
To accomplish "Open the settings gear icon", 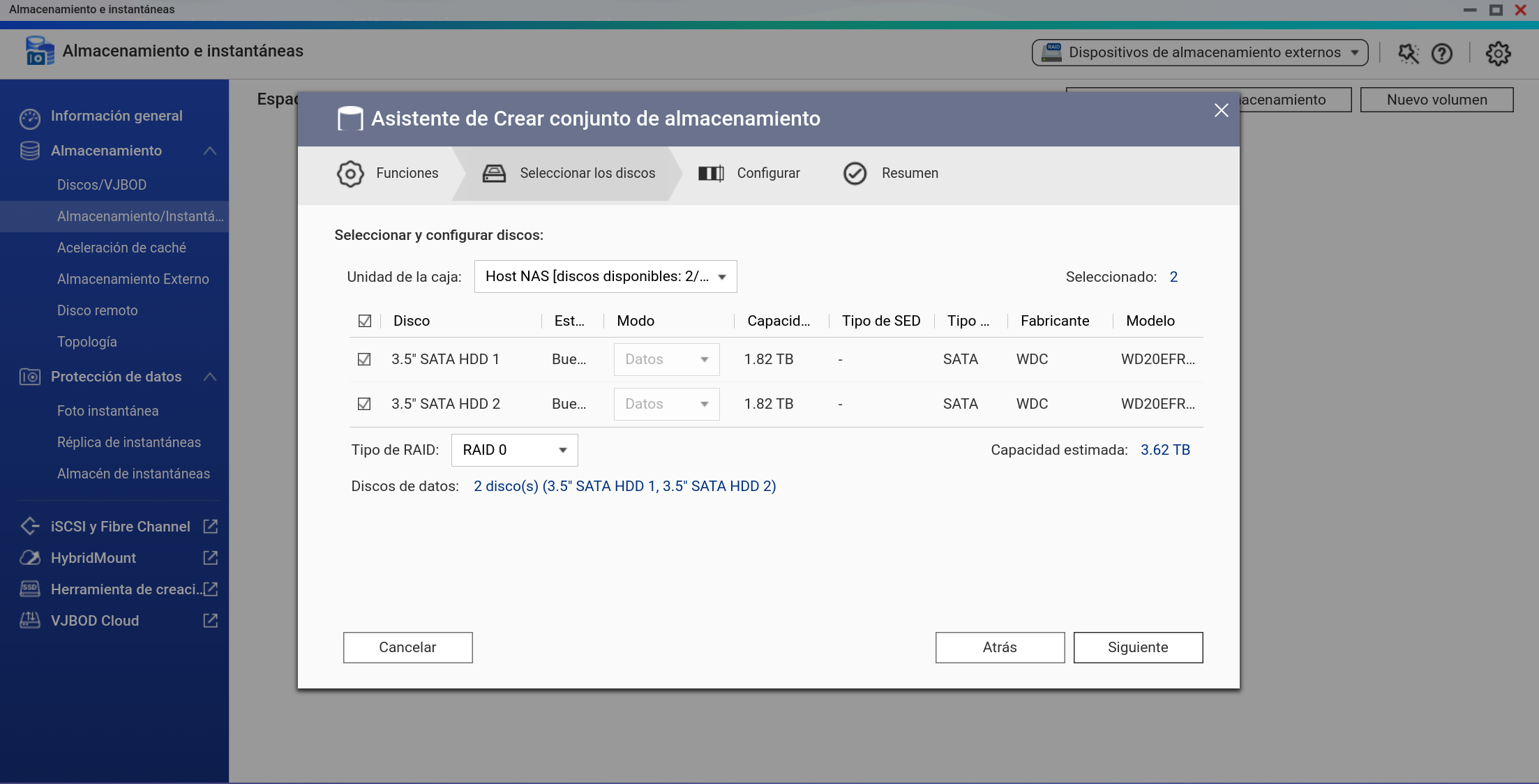I will pyautogui.click(x=1498, y=54).
